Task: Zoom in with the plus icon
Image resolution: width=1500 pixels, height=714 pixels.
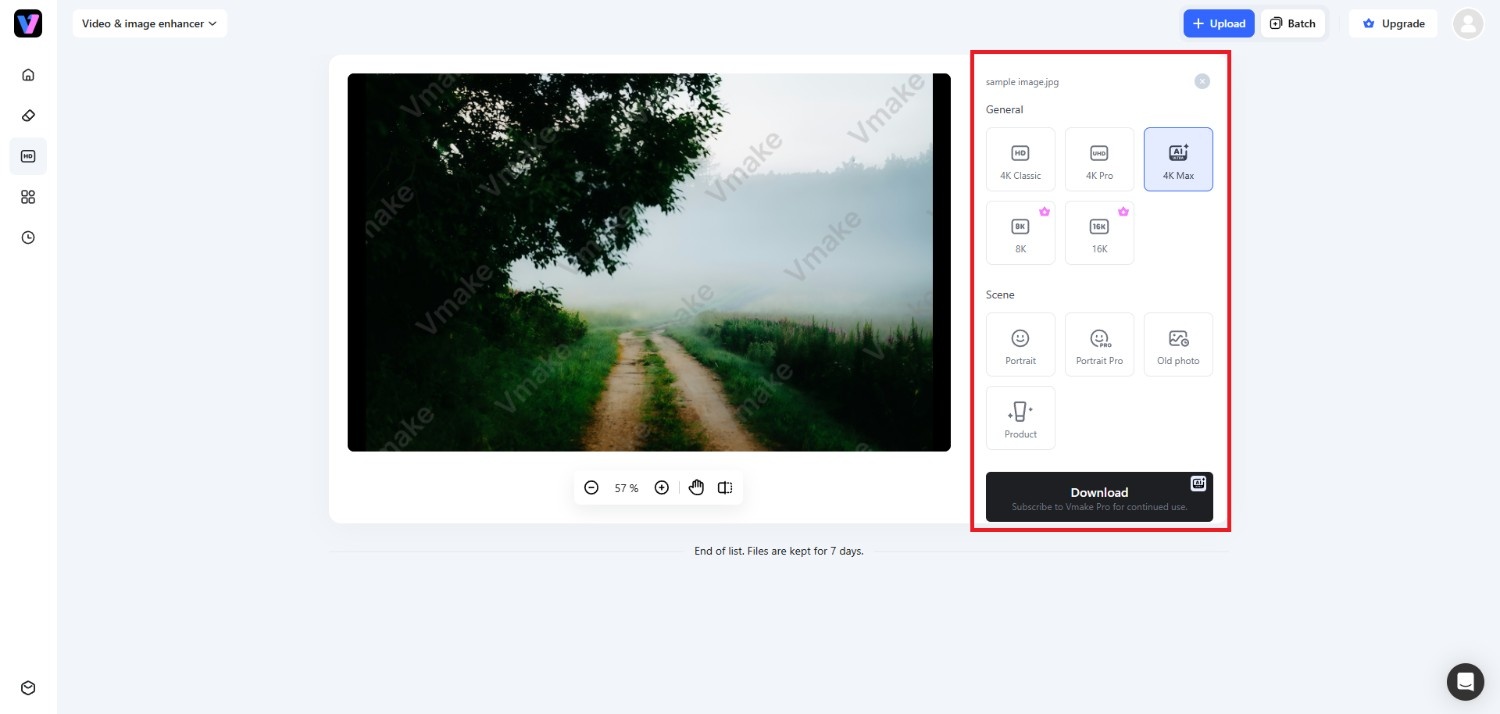Action: [661, 488]
